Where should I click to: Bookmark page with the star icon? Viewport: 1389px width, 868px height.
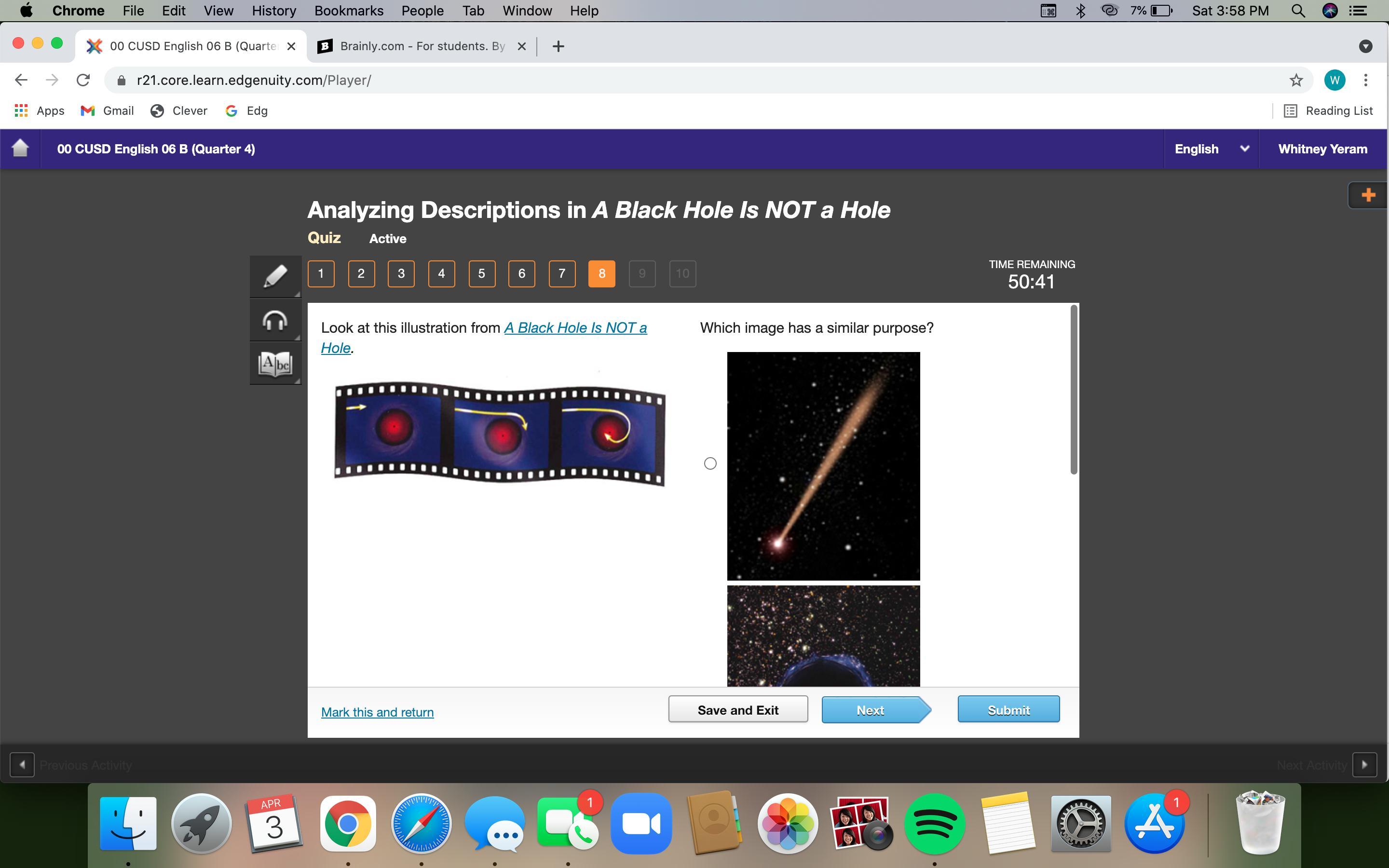[1296, 81]
